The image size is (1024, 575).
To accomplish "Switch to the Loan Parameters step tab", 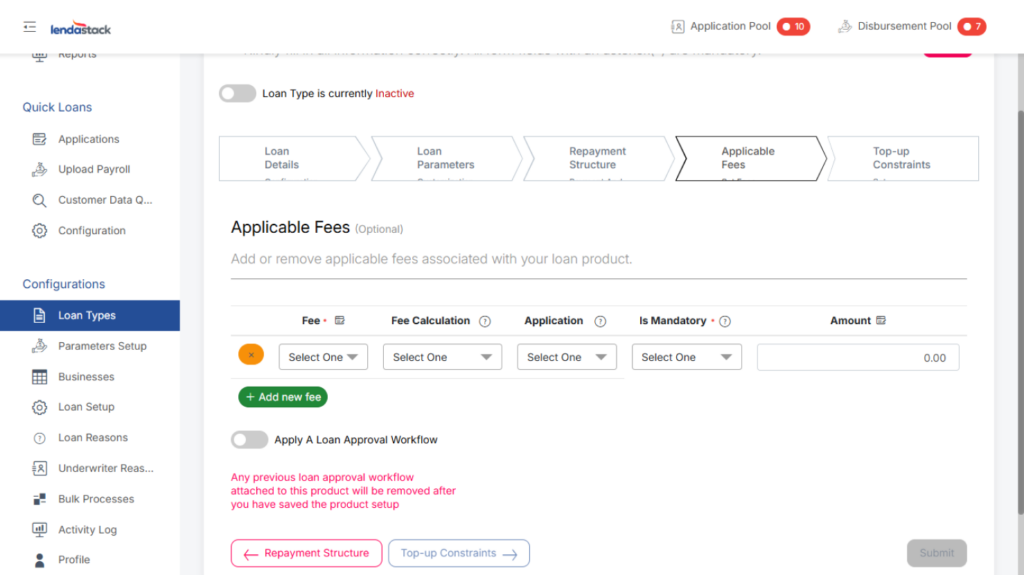I will pos(445,158).
